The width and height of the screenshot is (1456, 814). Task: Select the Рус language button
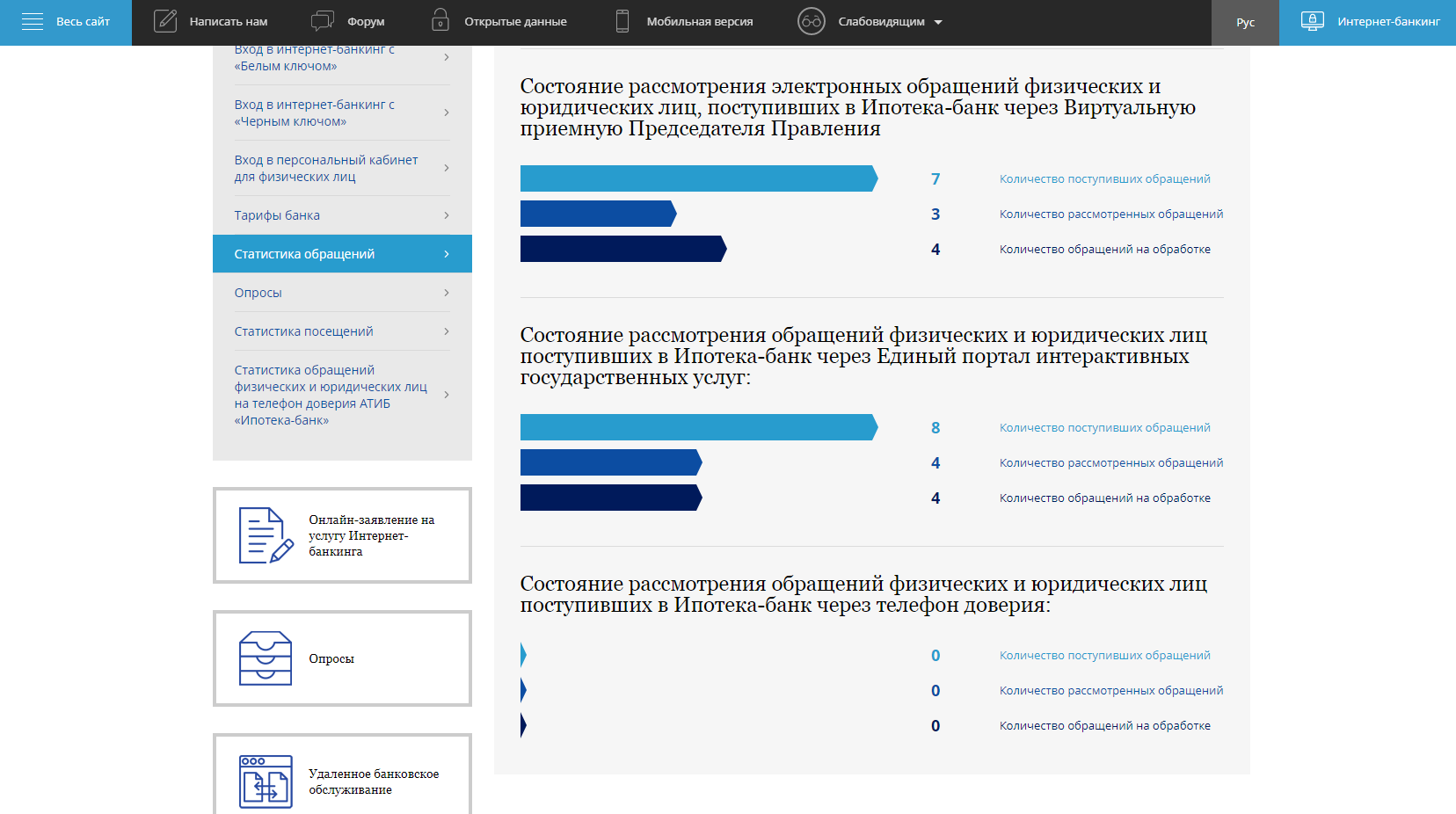coord(1245,23)
